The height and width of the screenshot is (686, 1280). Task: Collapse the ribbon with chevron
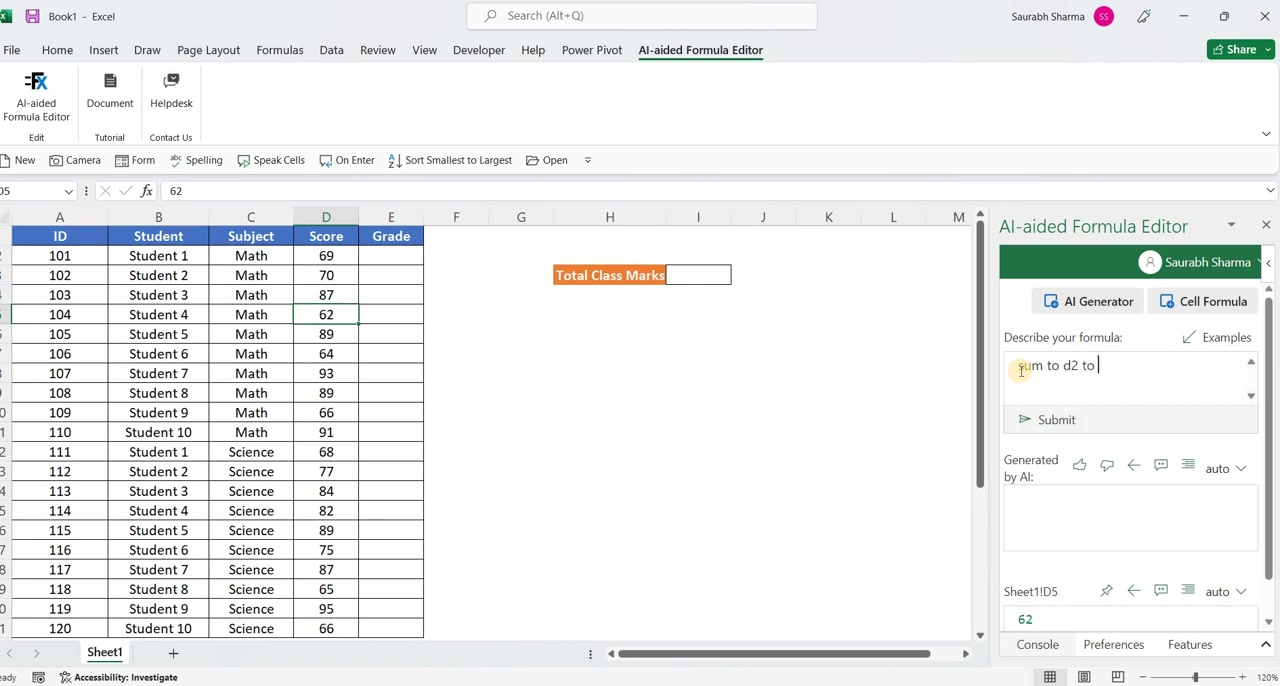(x=1266, y=133)
